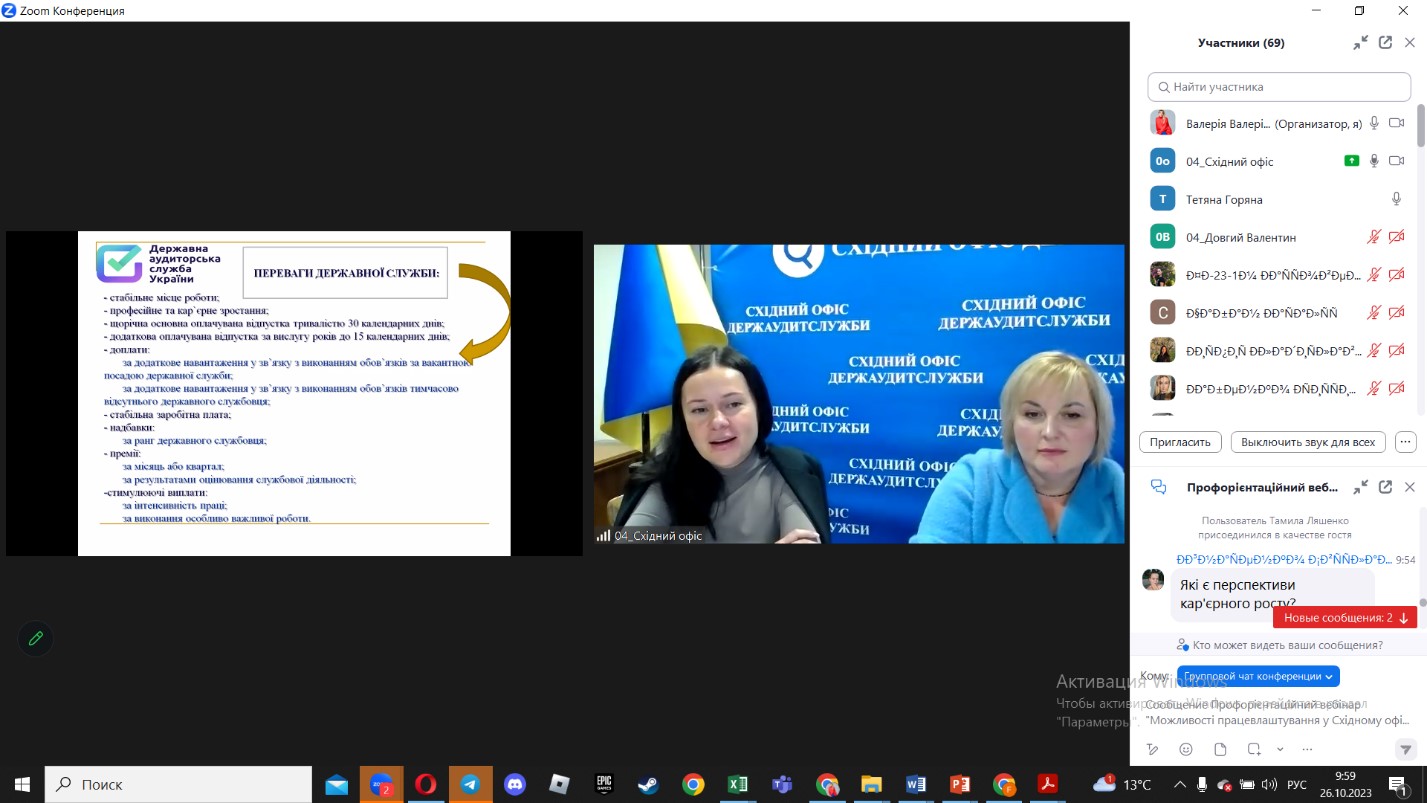This screenshot has height=803, width=1427.
Task: Ask 04_Довгий Валентин to start video
Action: (1396, 237)
